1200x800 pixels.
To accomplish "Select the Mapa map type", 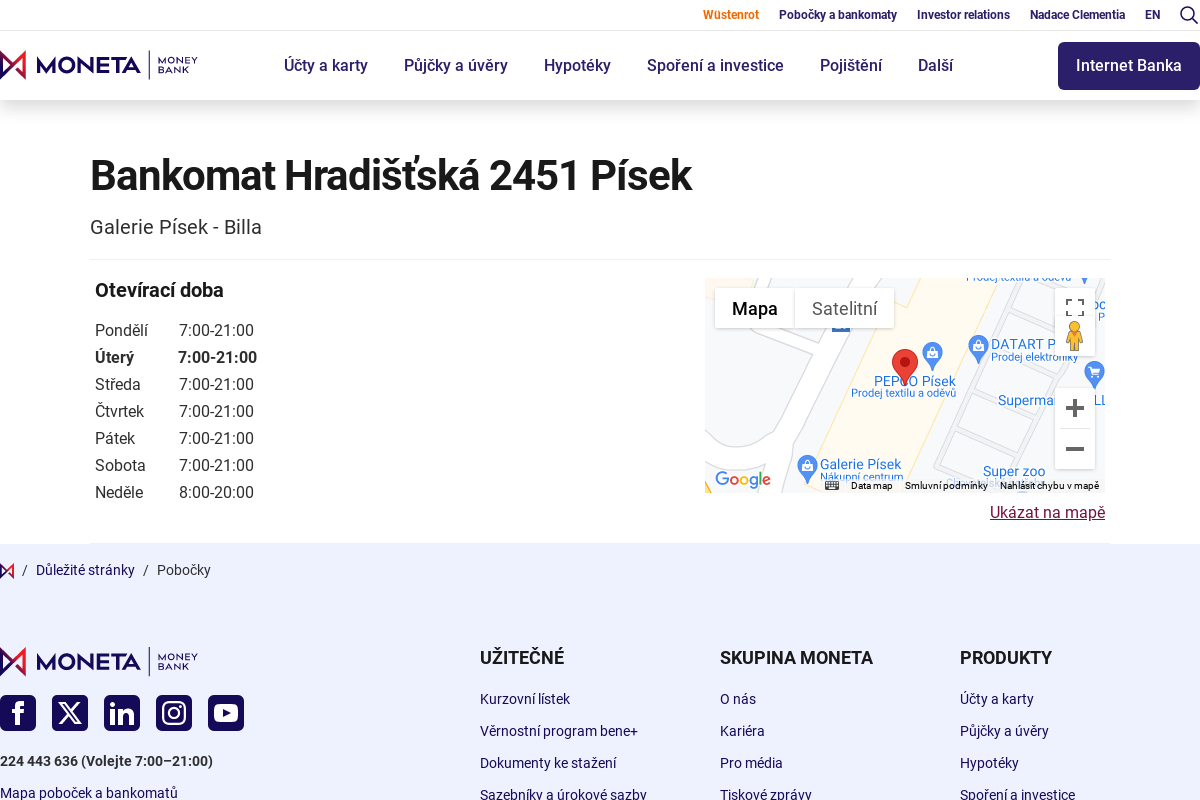I will click(754, 308).
